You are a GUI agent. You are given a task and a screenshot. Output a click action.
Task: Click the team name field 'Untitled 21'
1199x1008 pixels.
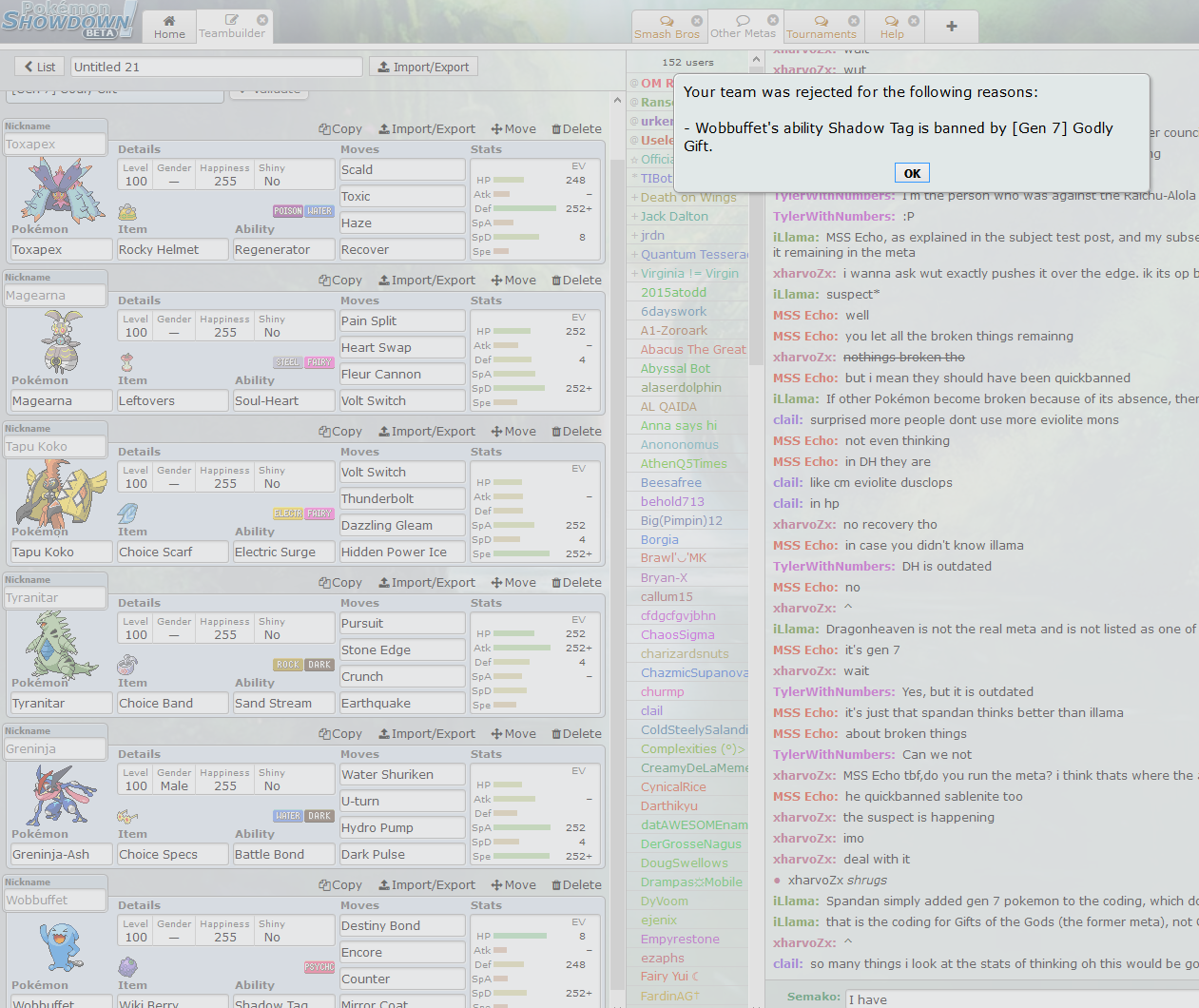point(217,67)
